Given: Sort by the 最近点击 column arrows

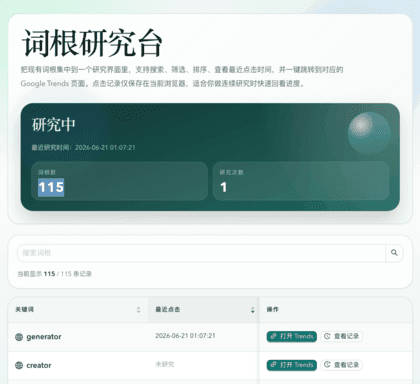Looking at the screenshot, I should (252, 310).
